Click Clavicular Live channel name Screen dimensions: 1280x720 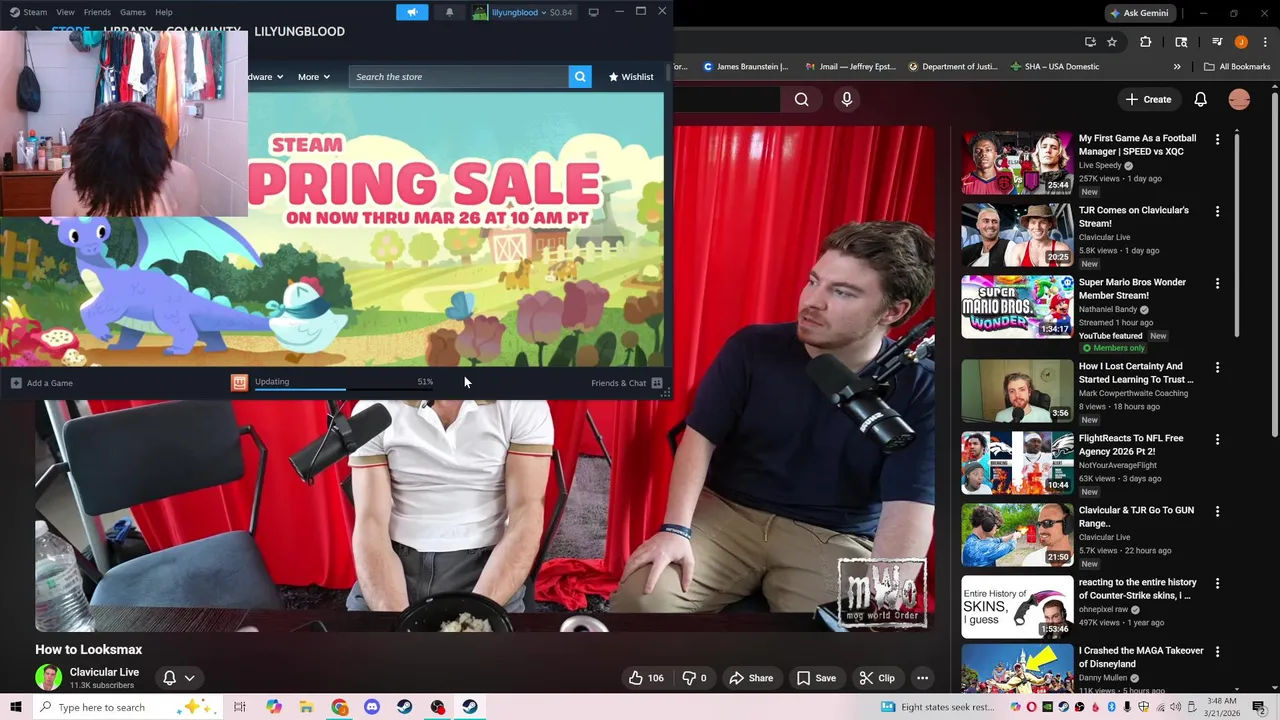pyautogui.click(x=104, y=672)
